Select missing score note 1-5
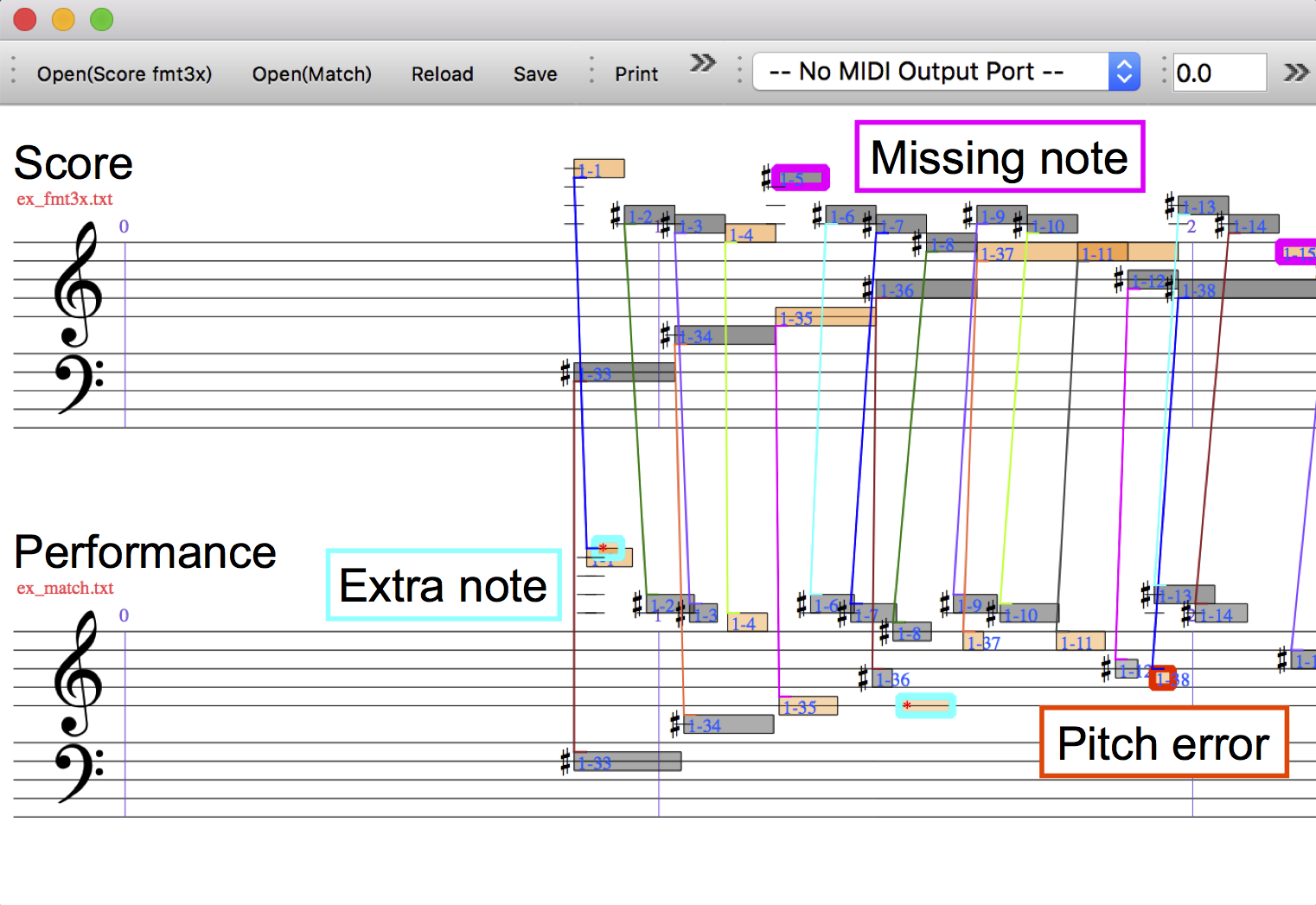 [x=801, y=178]
